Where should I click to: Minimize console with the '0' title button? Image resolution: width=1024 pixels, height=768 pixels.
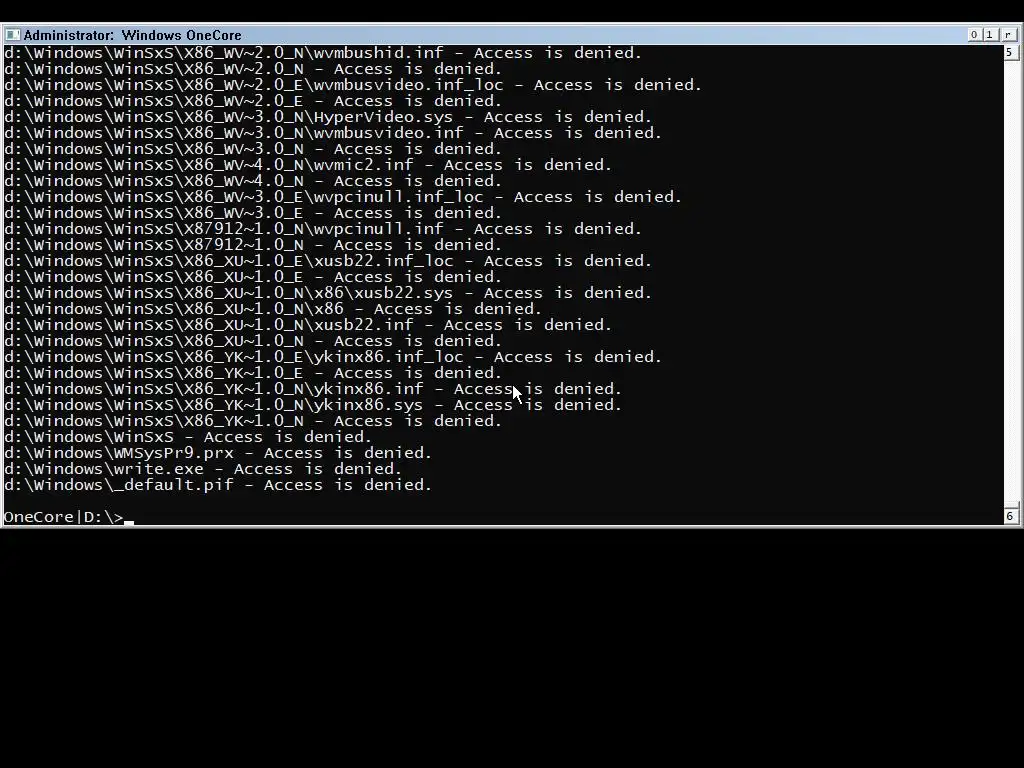pos(974,35)
